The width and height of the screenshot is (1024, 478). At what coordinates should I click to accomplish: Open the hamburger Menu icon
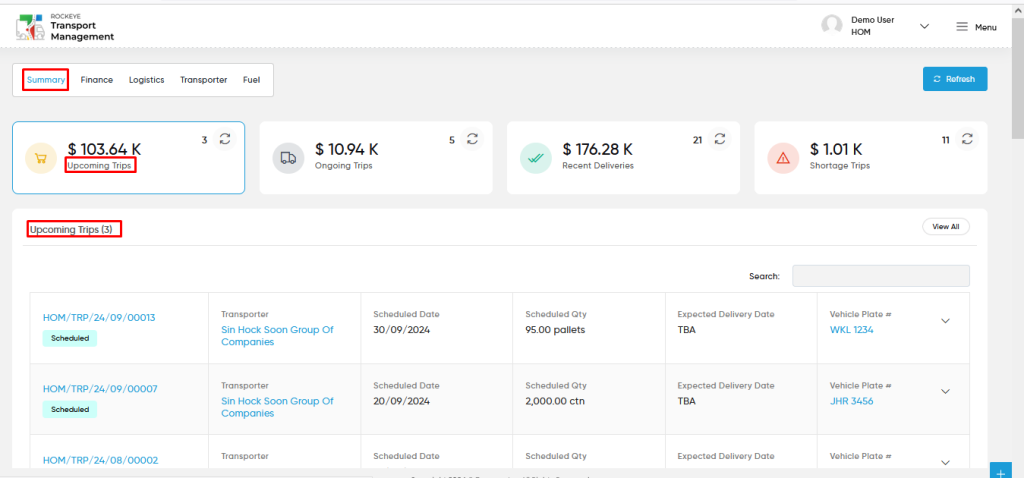coord(962,27)
